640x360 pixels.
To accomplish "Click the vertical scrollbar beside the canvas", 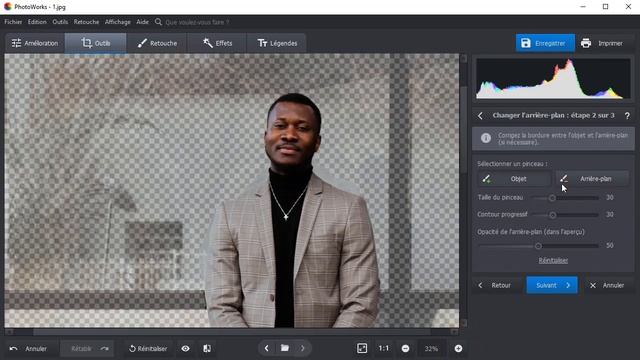I will coord(464,191).
